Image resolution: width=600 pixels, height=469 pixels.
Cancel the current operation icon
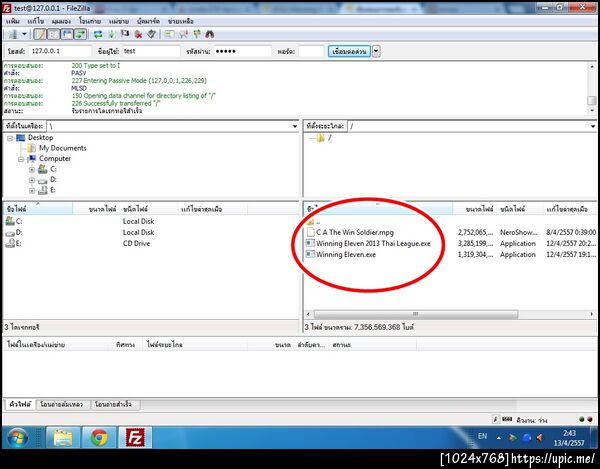click(125, 34)
